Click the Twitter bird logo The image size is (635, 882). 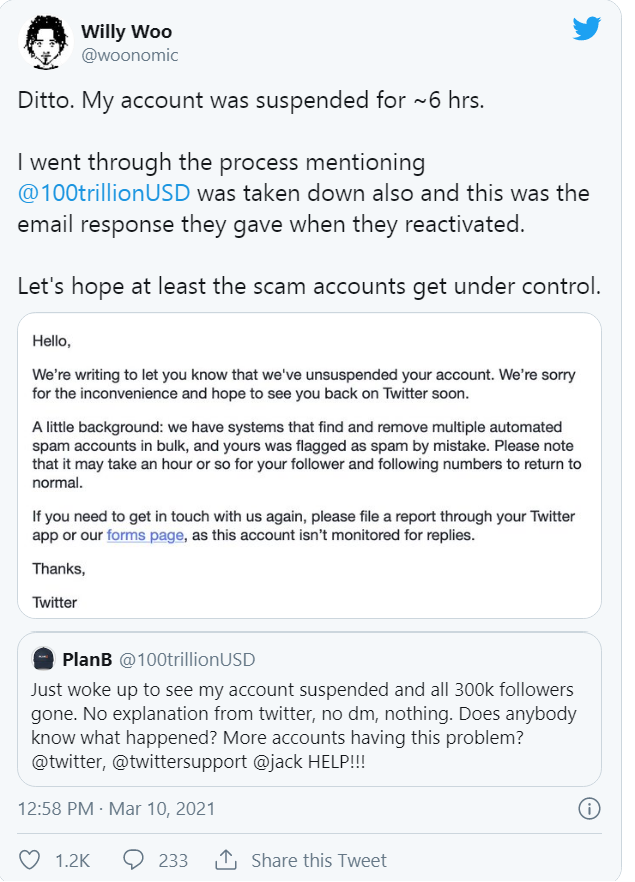[586, 29]
